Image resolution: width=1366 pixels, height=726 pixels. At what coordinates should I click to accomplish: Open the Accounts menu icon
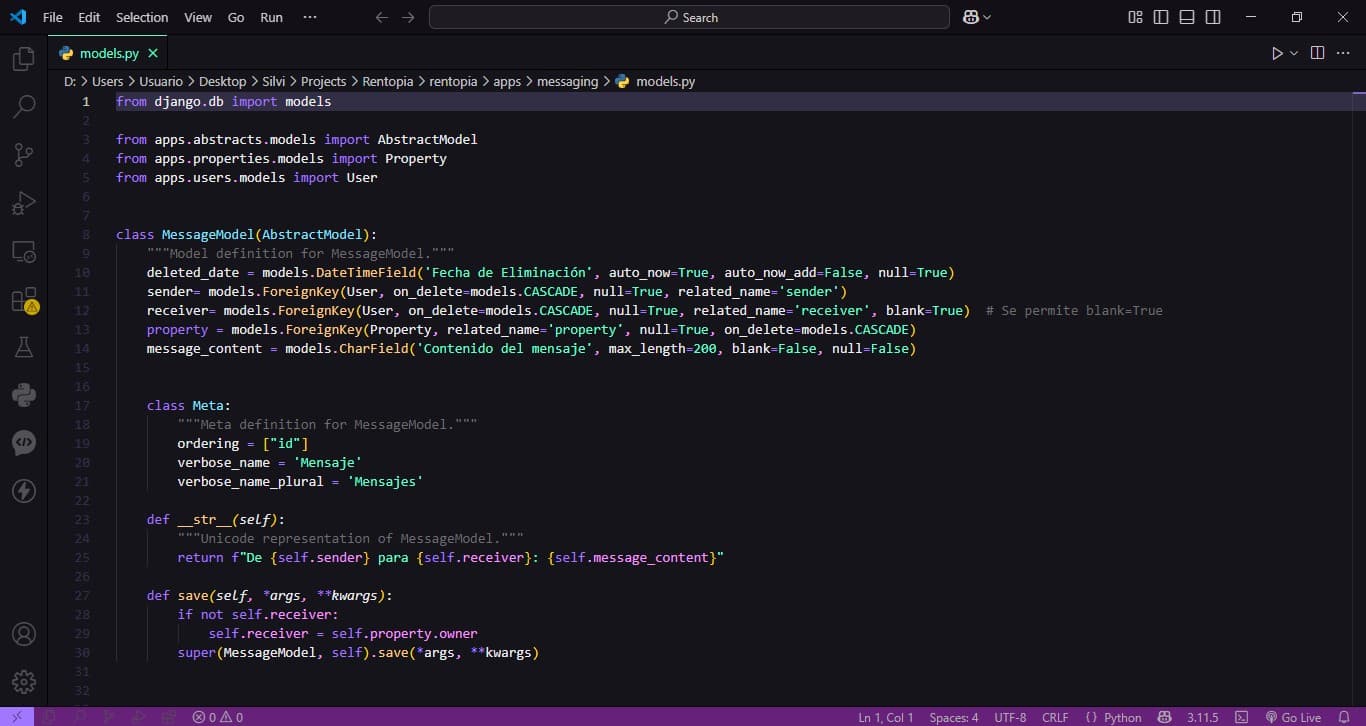(23, 634)
